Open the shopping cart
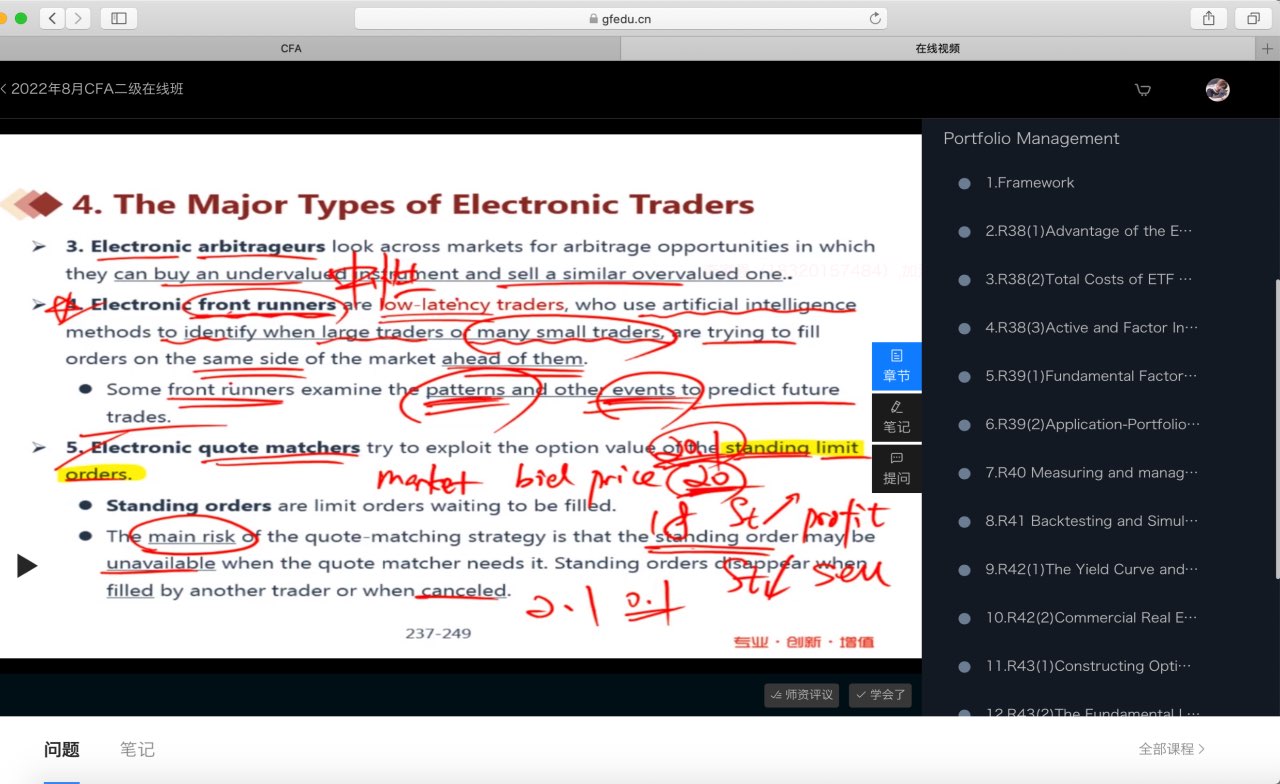 point(1143,90)
